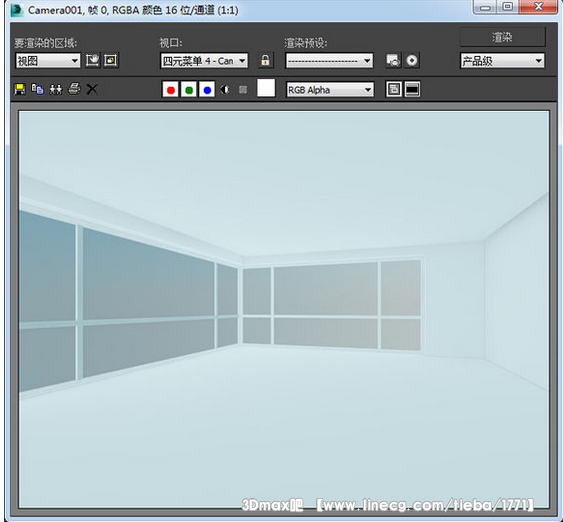Open the viewport selection dropdown

204,61
